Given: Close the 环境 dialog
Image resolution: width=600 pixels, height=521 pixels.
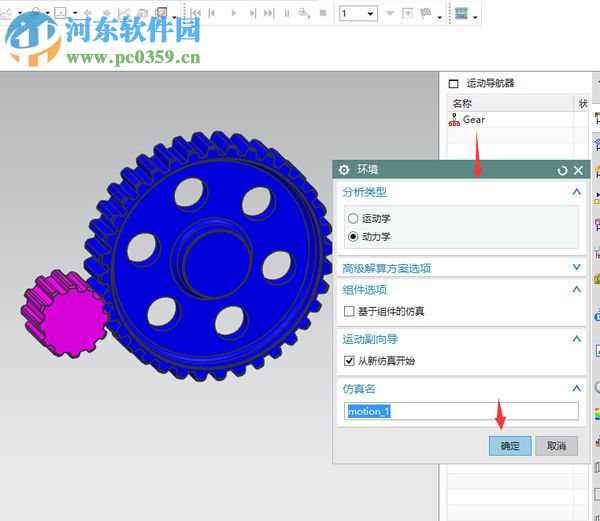Looking at the screenshot, I should pos(578,170).
